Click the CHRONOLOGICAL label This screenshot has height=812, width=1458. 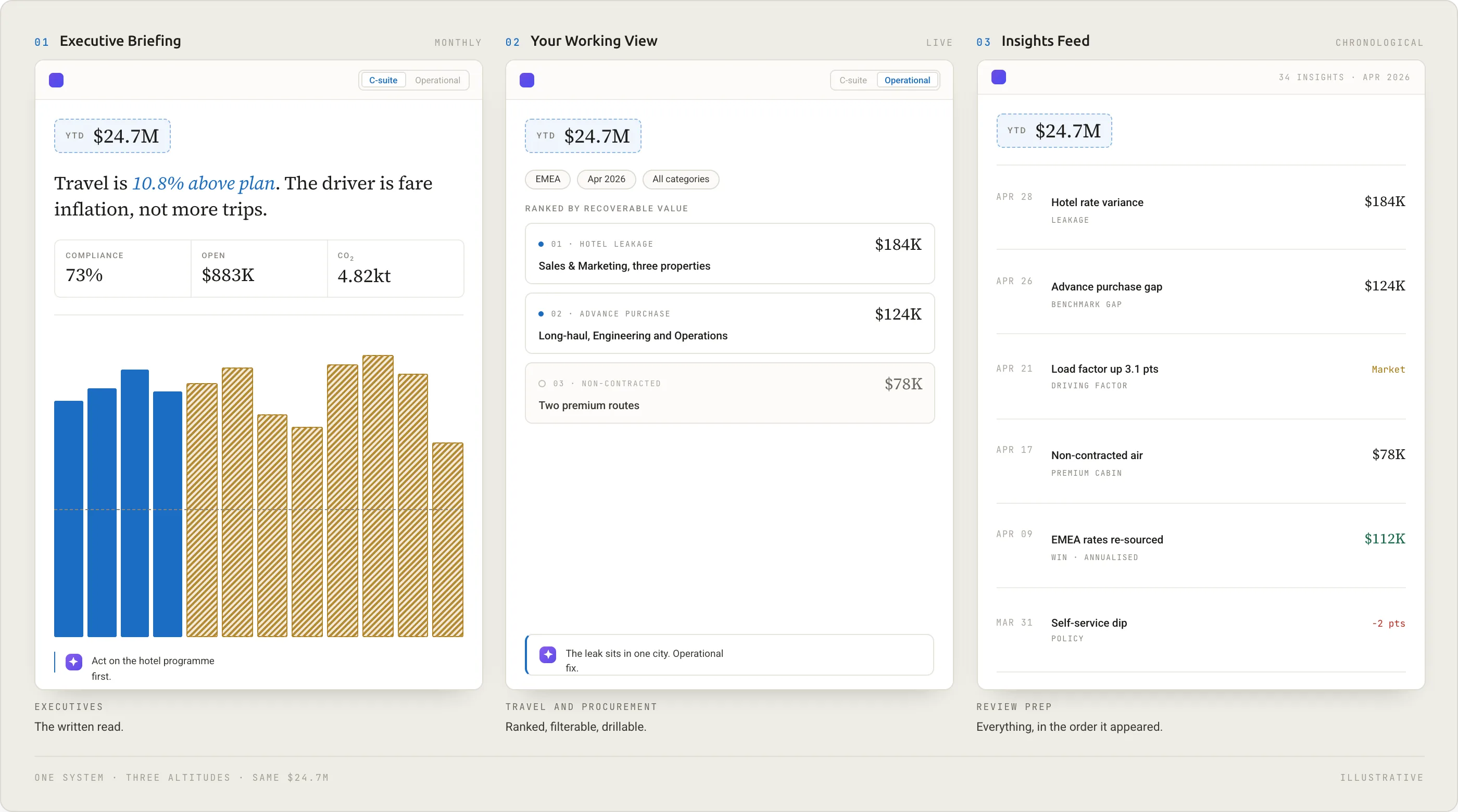1379,43
